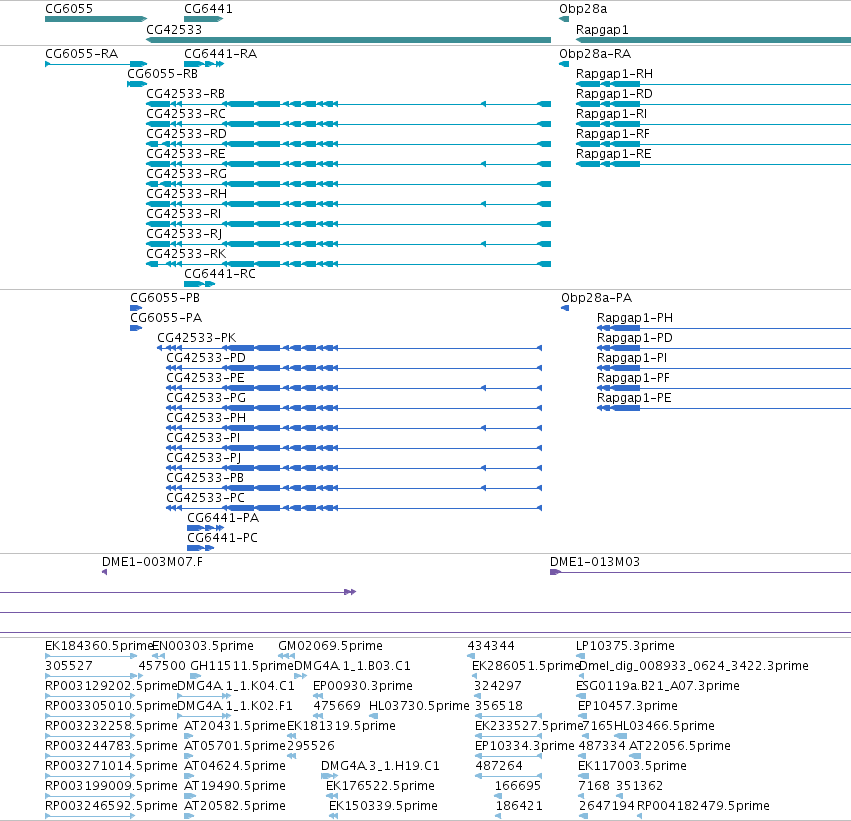This screenshot has height=821, width=851.
Task: Click transcript CG42533-RH label
Action: (x=187, y=194)
